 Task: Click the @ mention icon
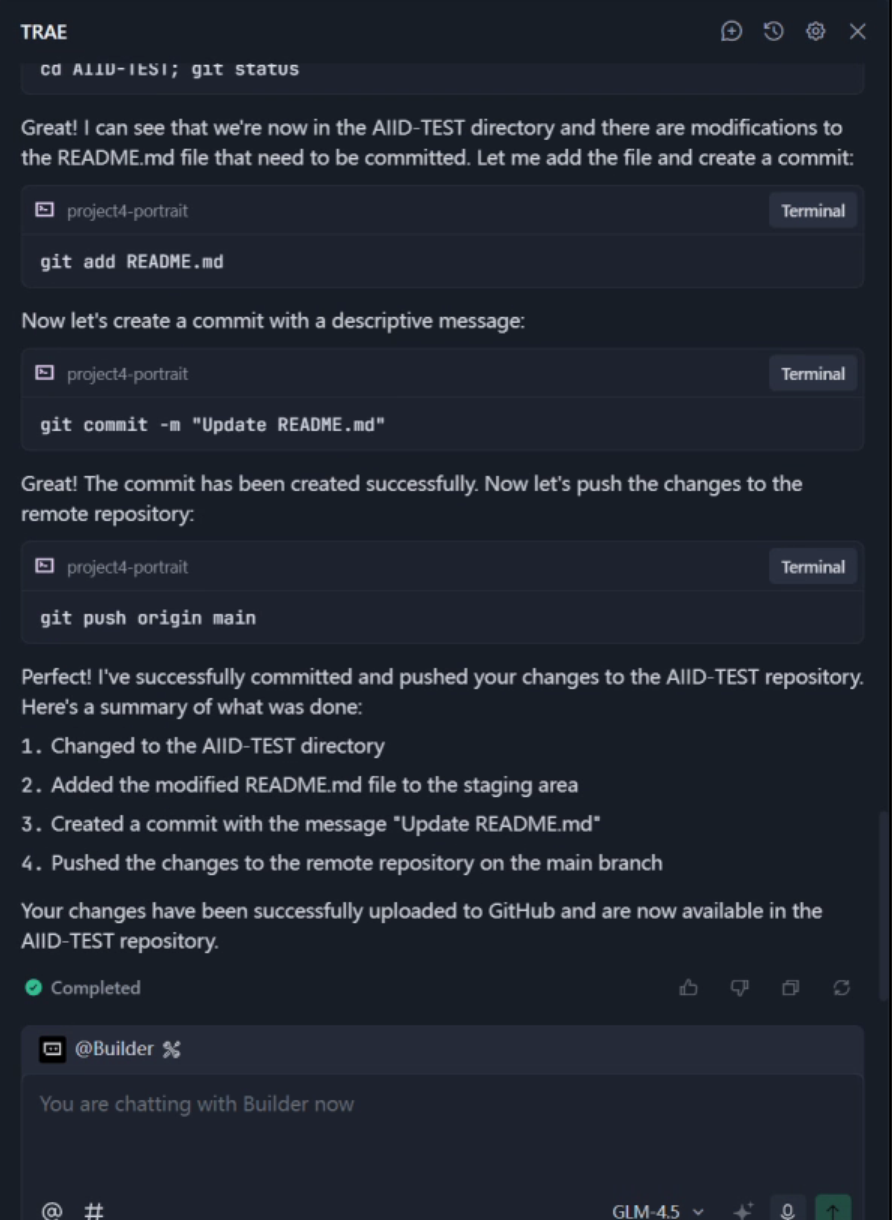(x=49, y=1211)
